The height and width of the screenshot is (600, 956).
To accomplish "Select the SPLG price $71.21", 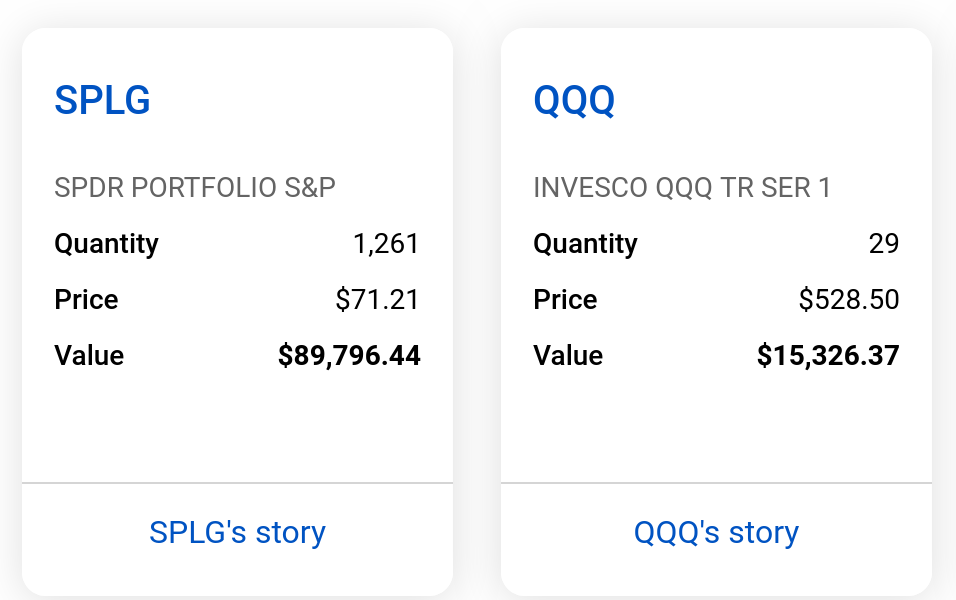I will [x=377, y=300].
